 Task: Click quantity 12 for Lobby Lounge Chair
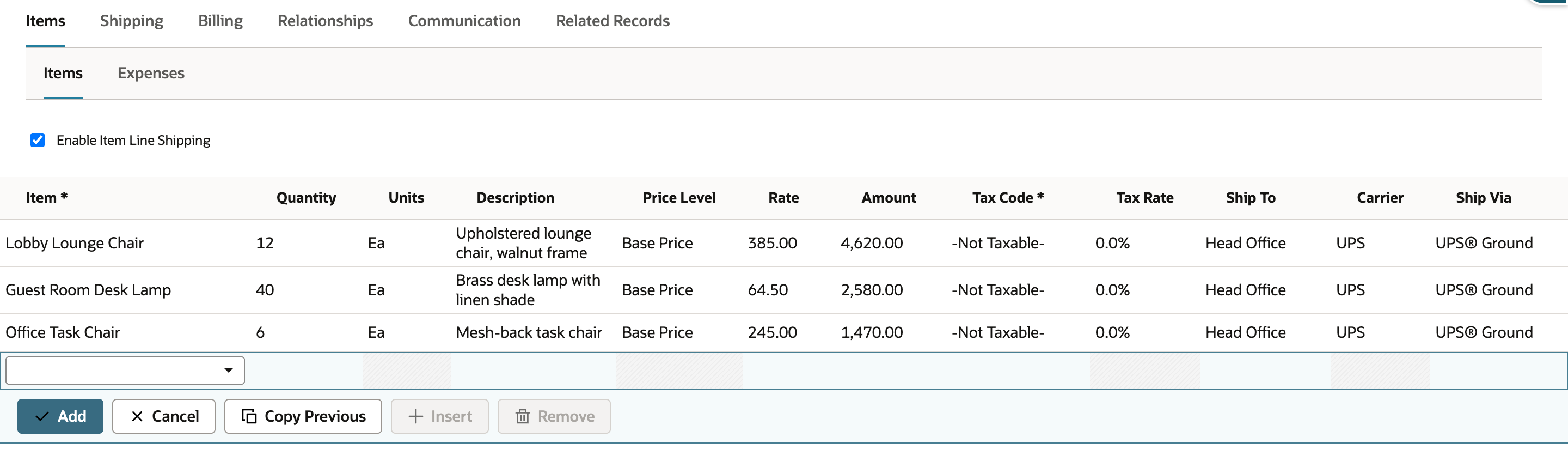[x=265, y=243]
